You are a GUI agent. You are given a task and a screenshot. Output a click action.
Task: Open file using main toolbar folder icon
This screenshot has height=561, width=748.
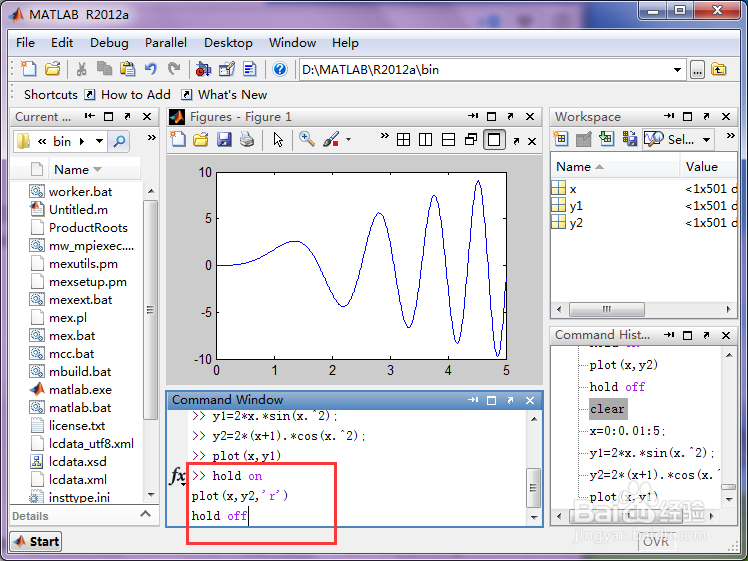52,70
